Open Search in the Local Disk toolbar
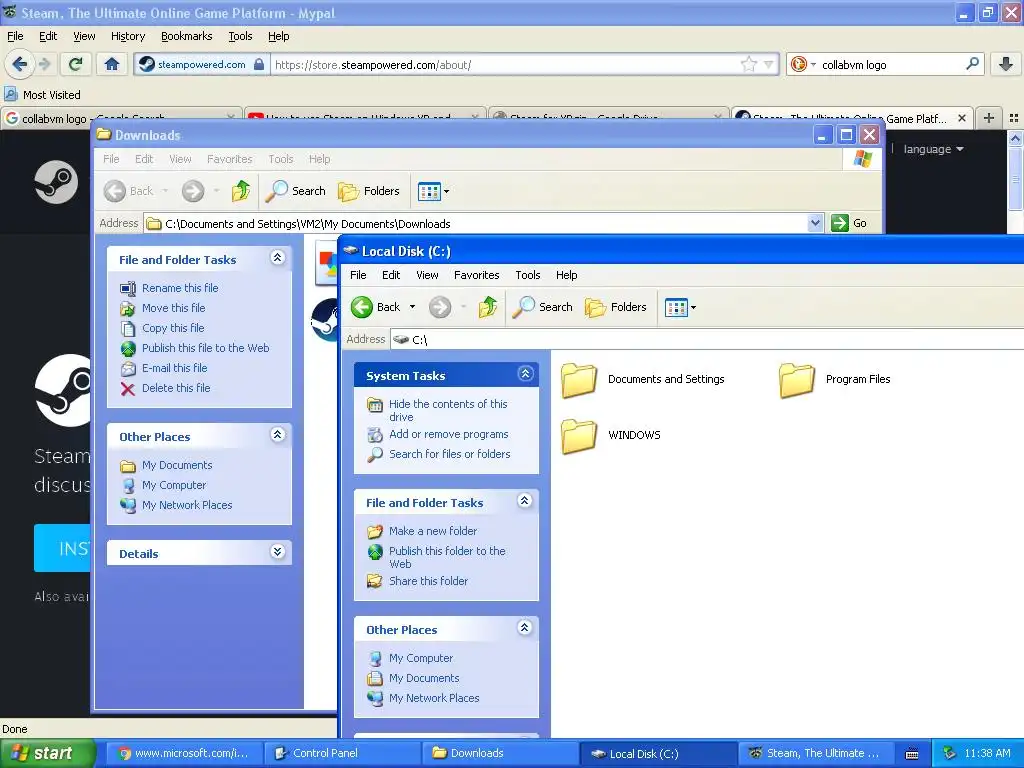The image size is (1024, 768). [543, 306]
